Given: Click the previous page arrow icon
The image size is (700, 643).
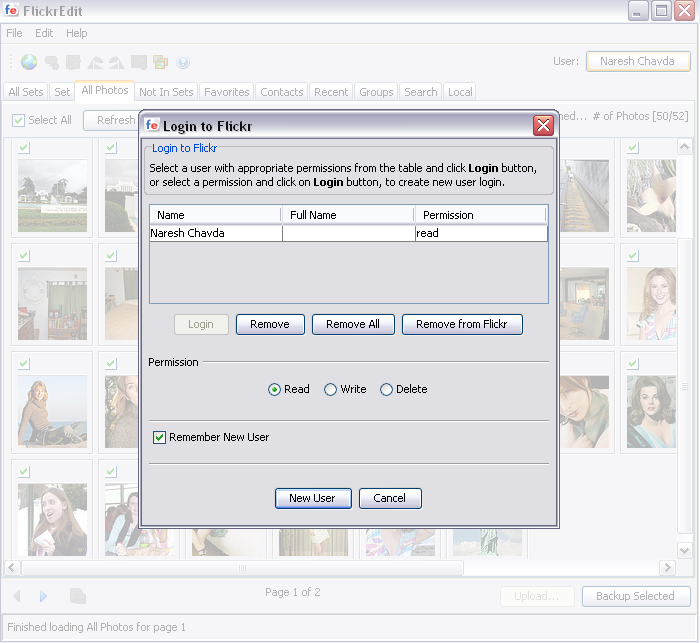Looking at the screenshot, I should (17, 596).
